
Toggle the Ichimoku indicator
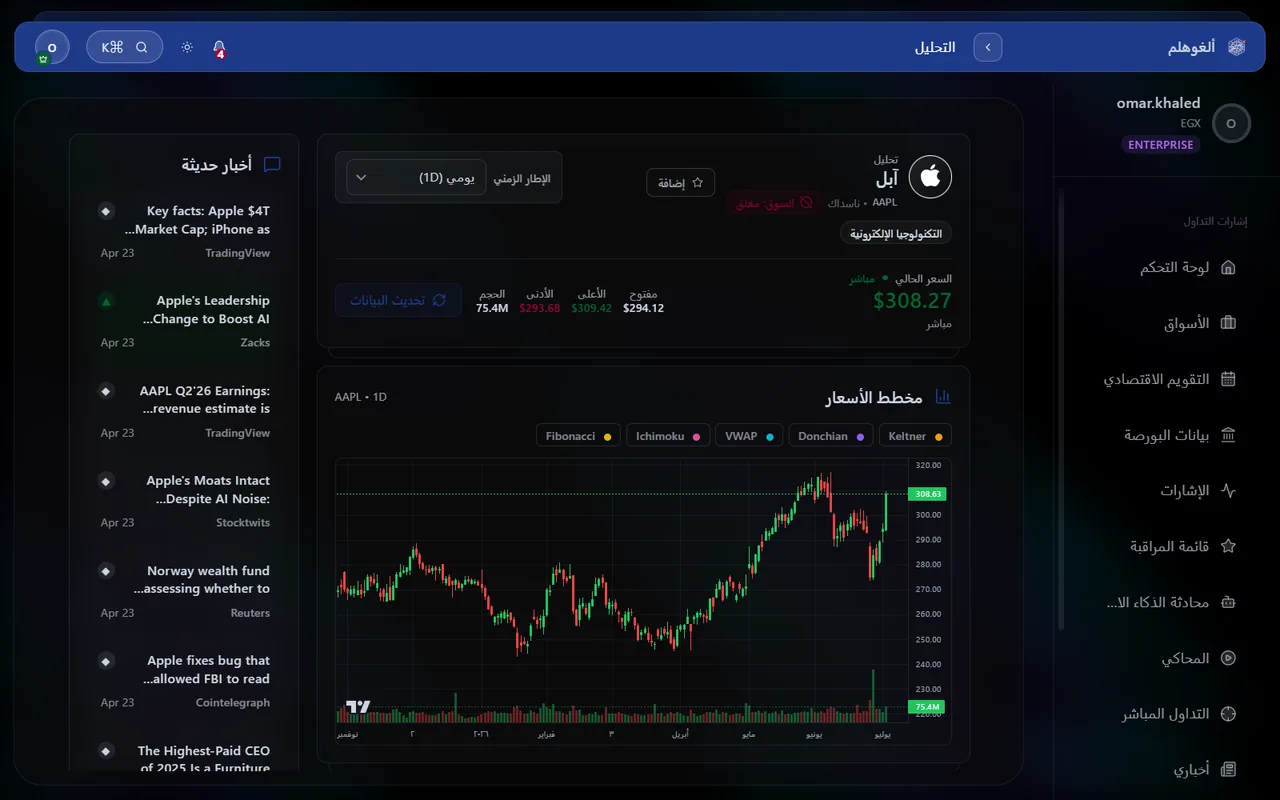click(668, 436)
